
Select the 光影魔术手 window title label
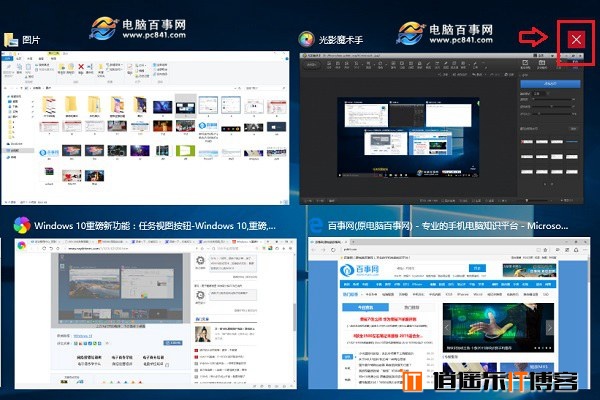341,39
